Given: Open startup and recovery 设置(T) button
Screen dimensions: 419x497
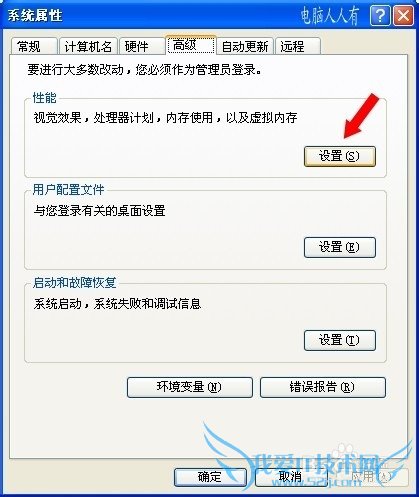Looking at the screenshot, I should point(340,340).
